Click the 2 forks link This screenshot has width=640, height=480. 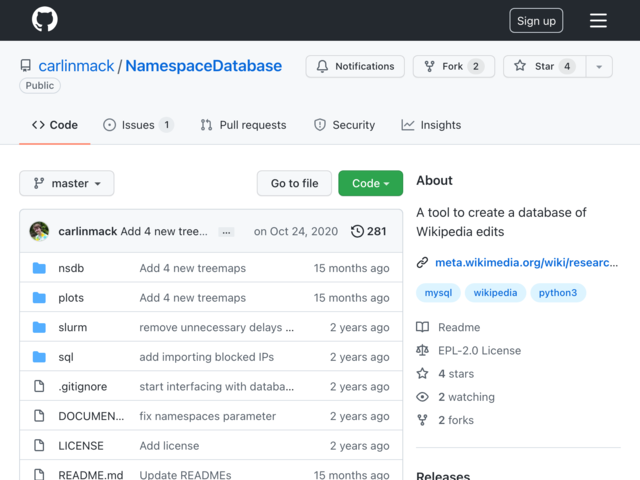[456, 420]
